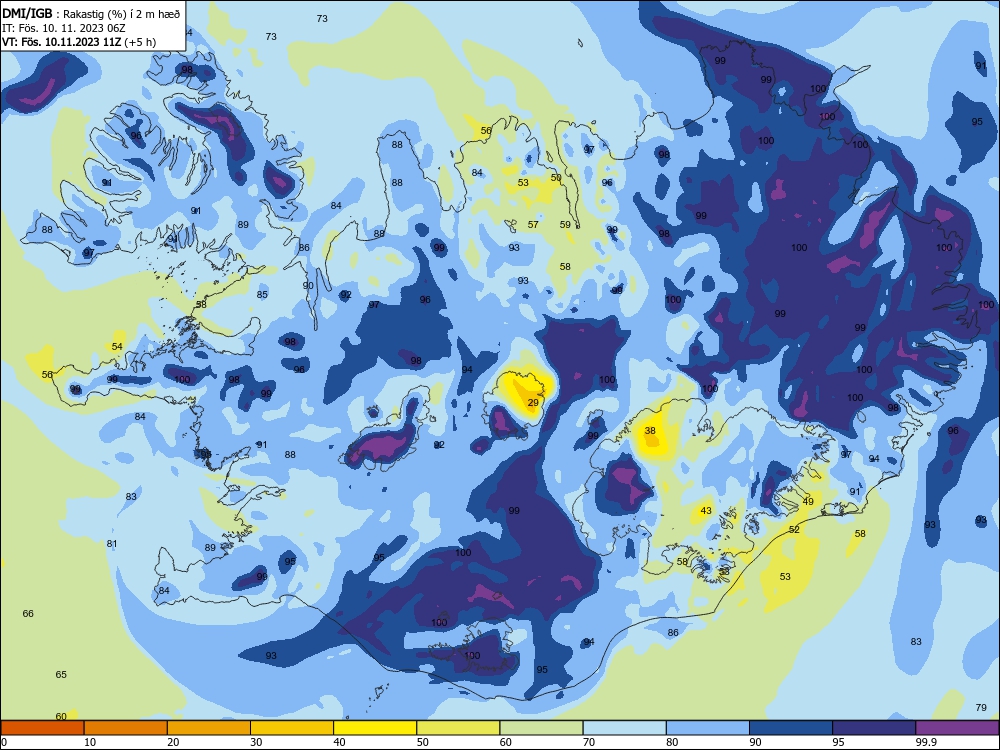Image resolution: width=1000 pixels, height=750 pixels.
Task: Pick the amber 20–30 legend color band
Action: [x=209, y=728]
